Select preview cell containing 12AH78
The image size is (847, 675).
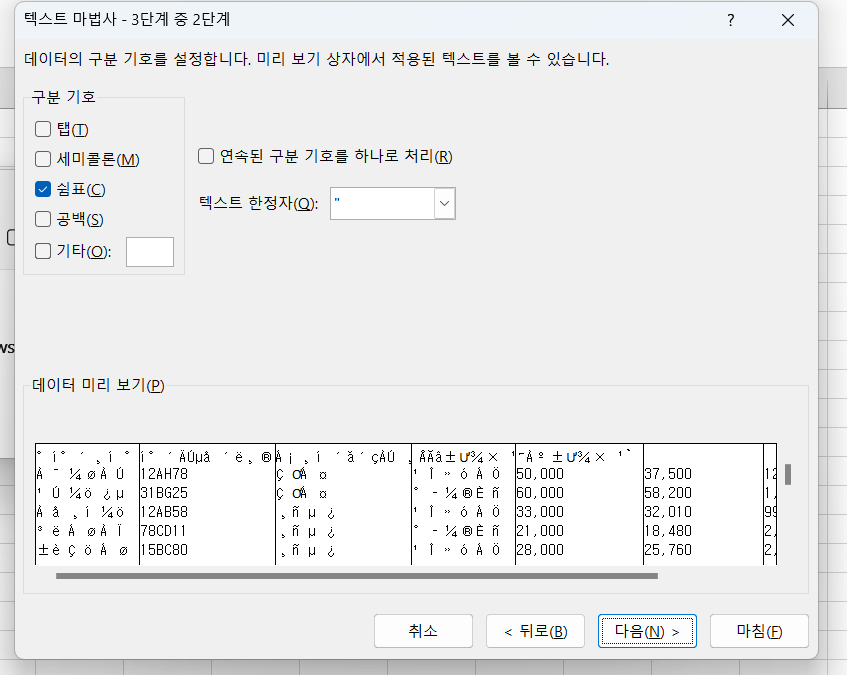165,474
